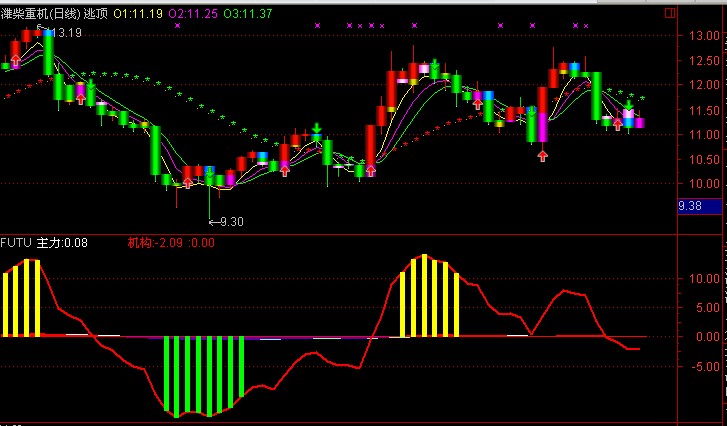Select the FUTU sub-indicator label
The image size is (727, 426).
click(16, 242)
